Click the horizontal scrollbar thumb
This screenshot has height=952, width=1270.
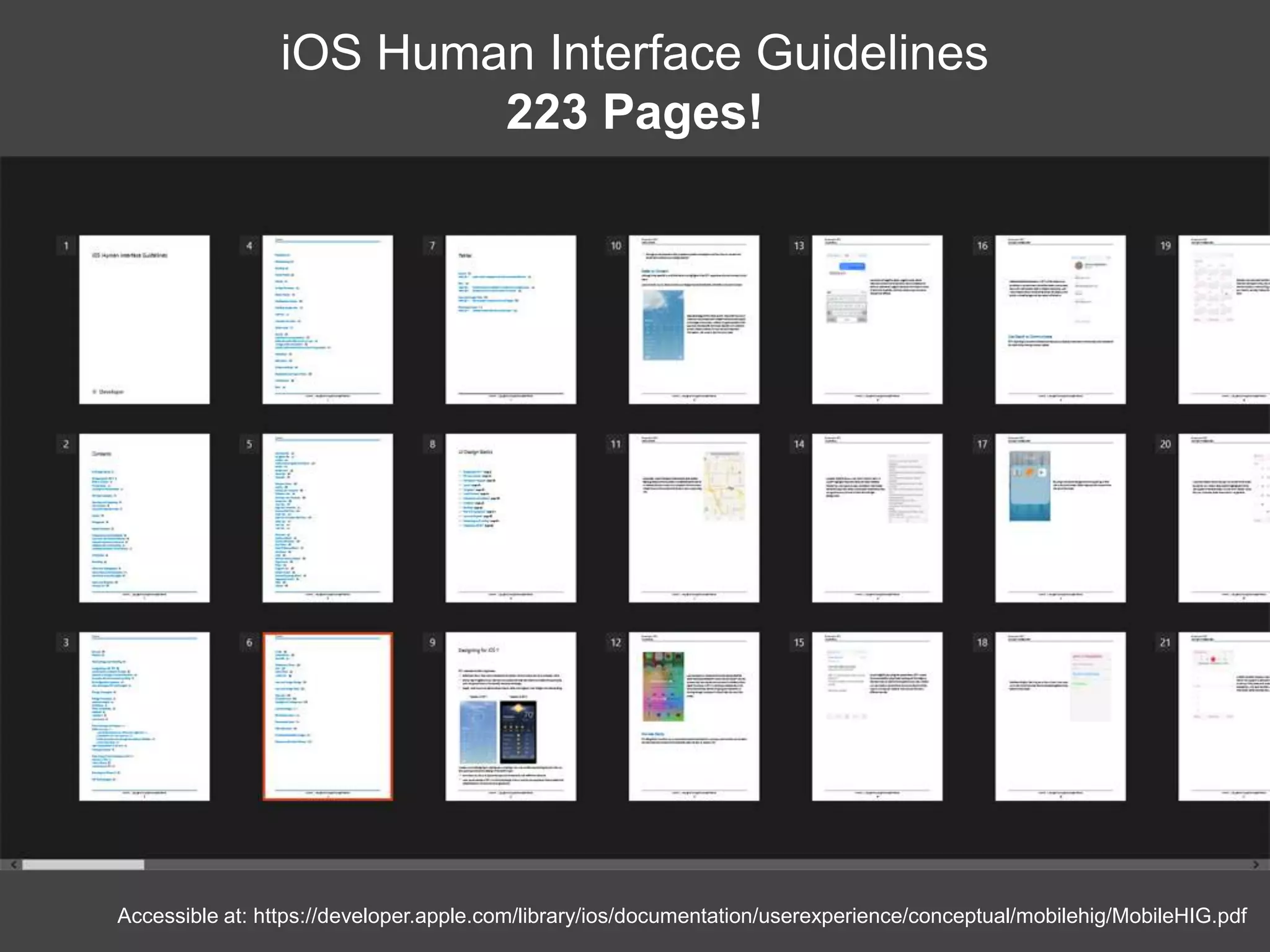tap(83, 865)
